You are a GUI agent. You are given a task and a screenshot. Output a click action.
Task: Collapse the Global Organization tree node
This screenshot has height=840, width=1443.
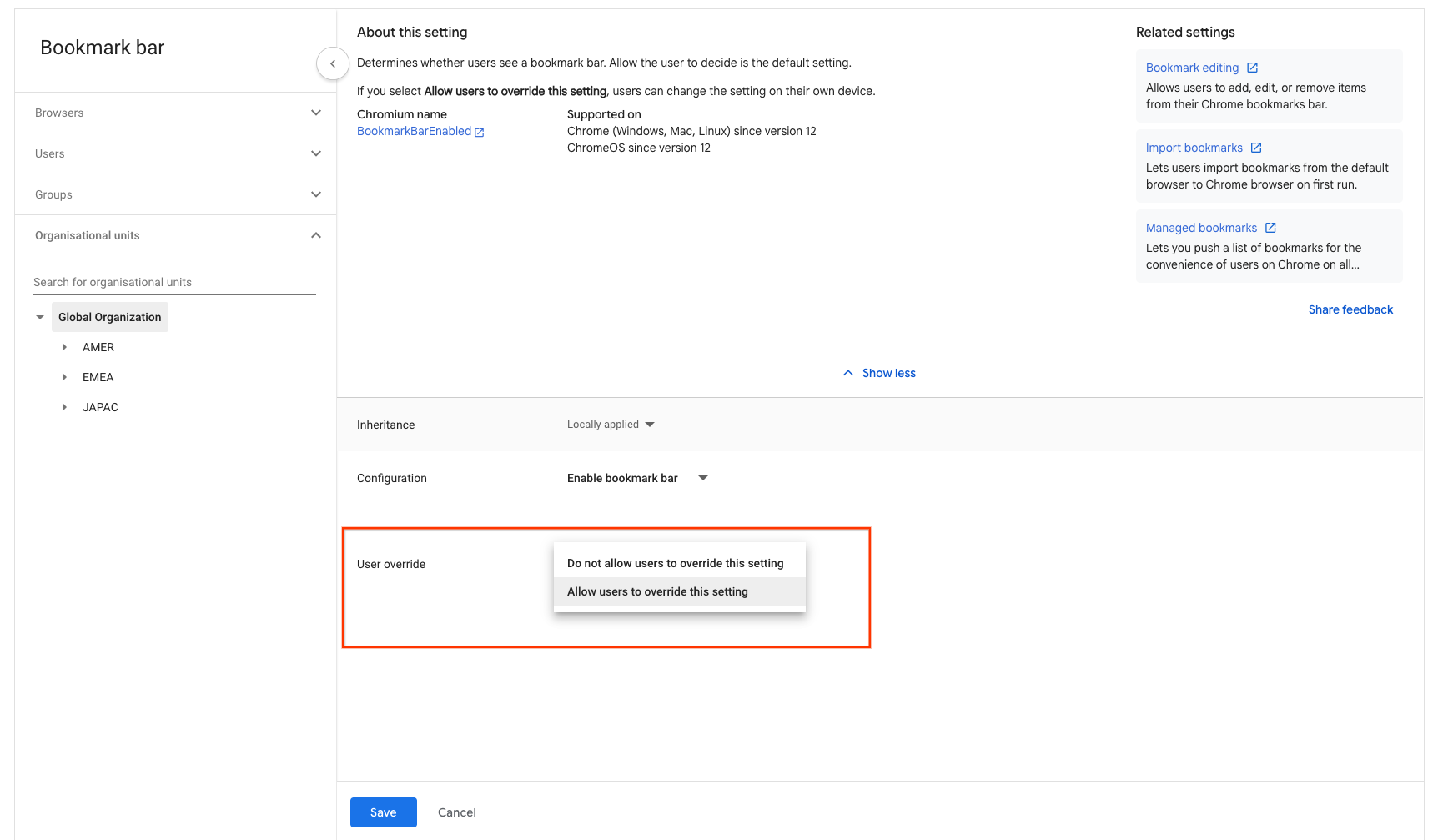(40, 317)
